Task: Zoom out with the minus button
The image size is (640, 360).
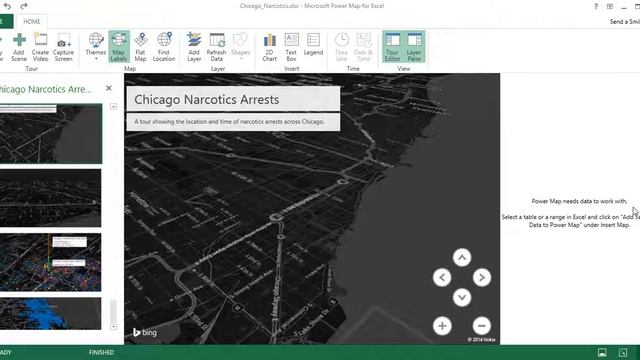Action: click(482, 326)
